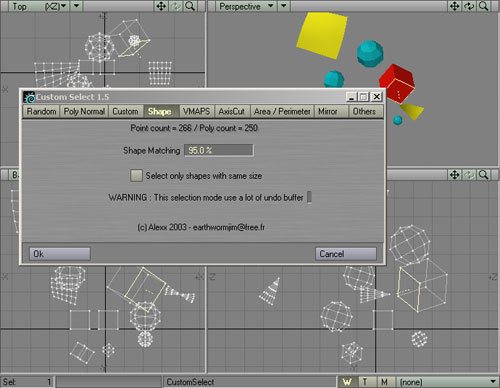Expand the (none) vertex map dropdown
The width and height of the screenshot is (500, 388).
(x=447, y=382)
